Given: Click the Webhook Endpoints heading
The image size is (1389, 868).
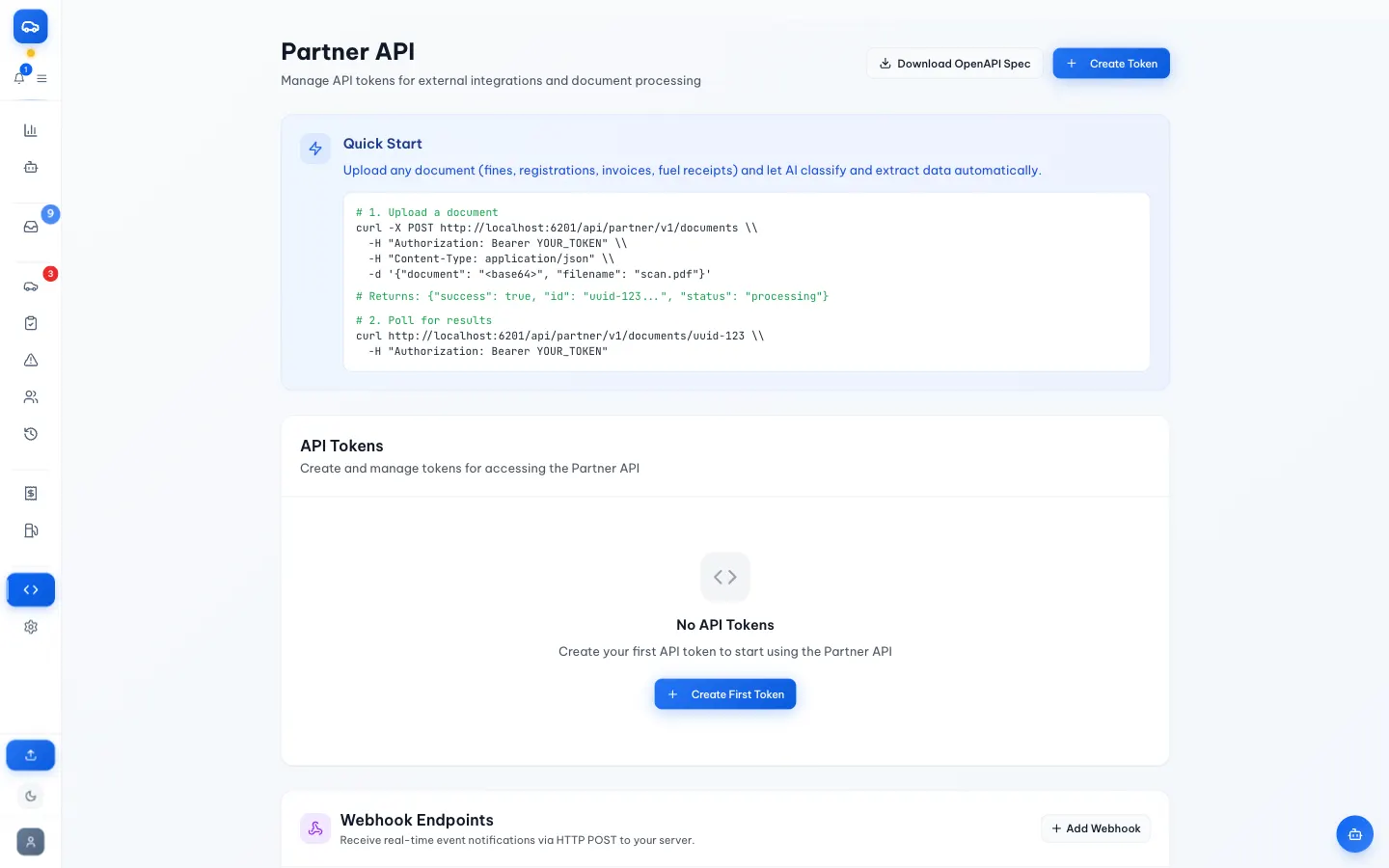Looking at the screenshot, I should (417, 820).
